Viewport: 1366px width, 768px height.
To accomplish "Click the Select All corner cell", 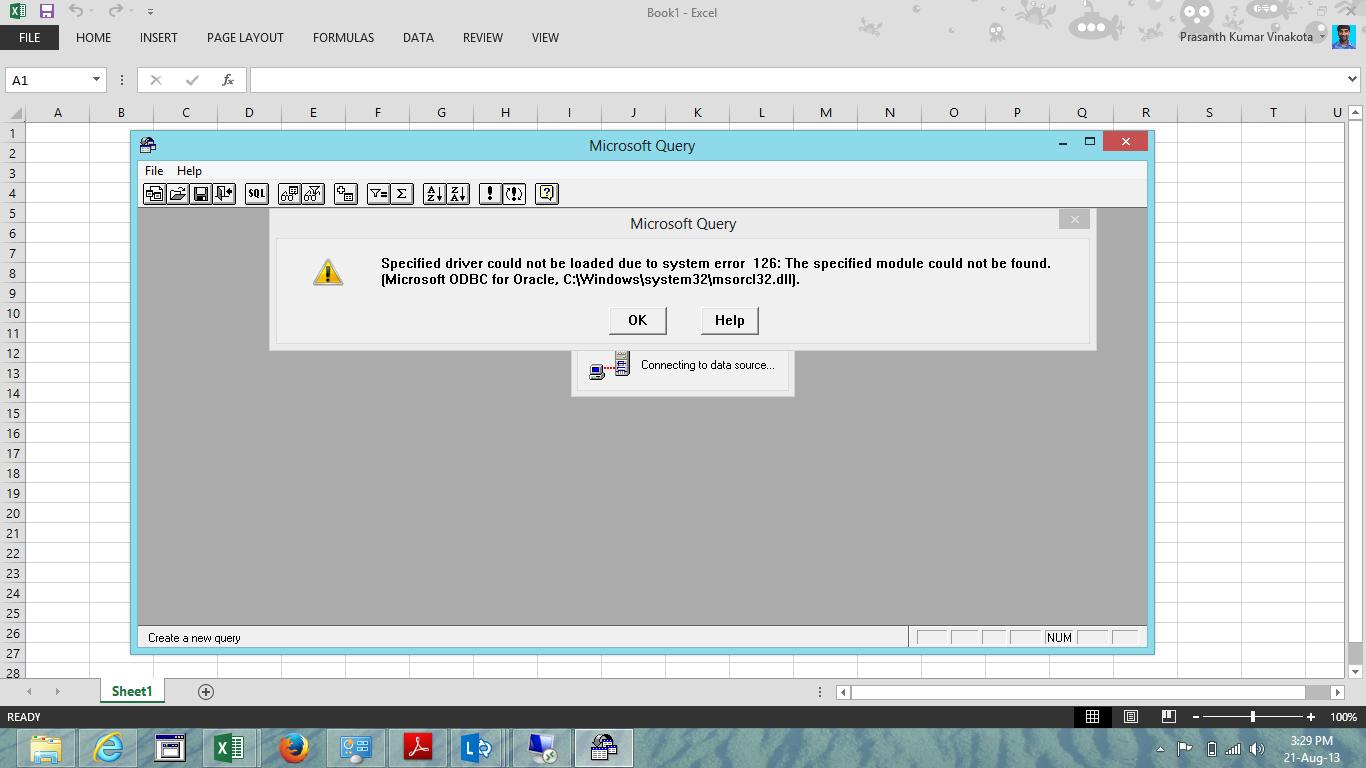I will coord(13,112).
